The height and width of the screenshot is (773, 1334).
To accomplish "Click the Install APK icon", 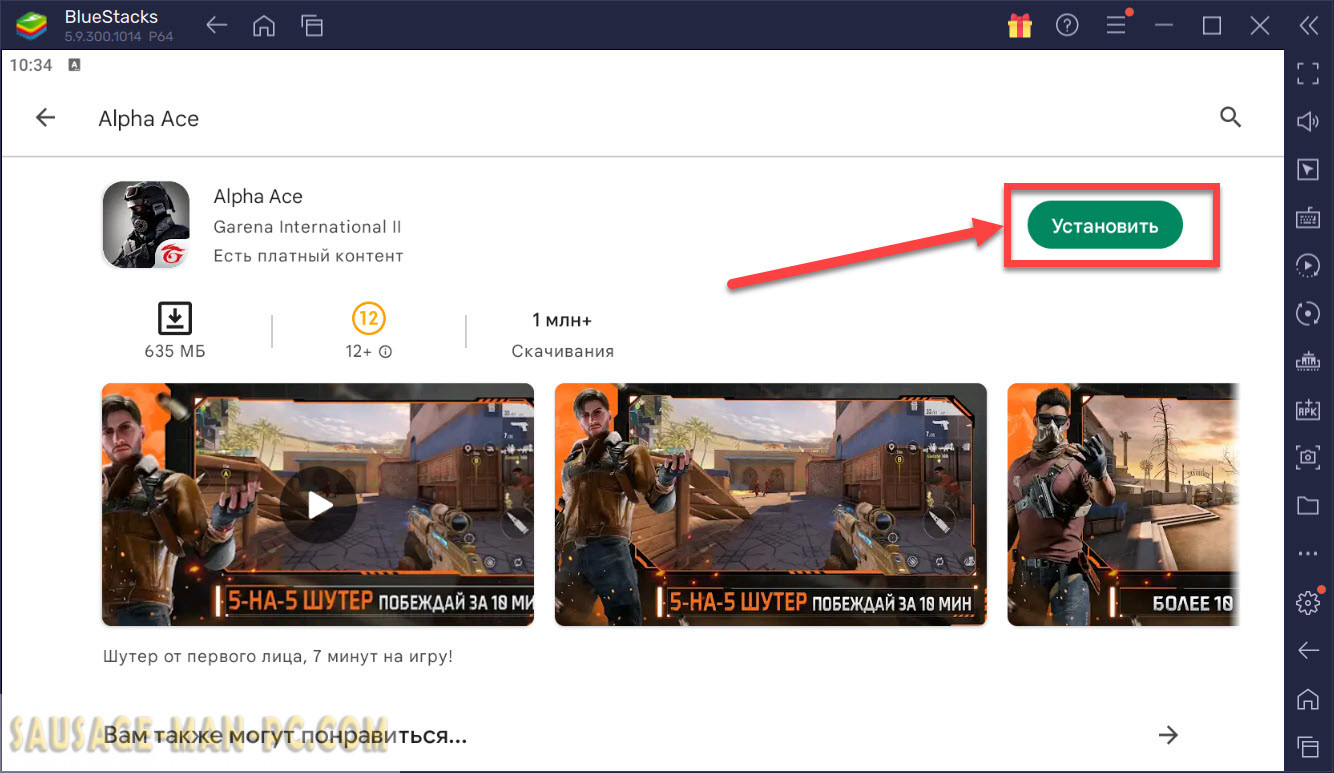I will 1308,409.
